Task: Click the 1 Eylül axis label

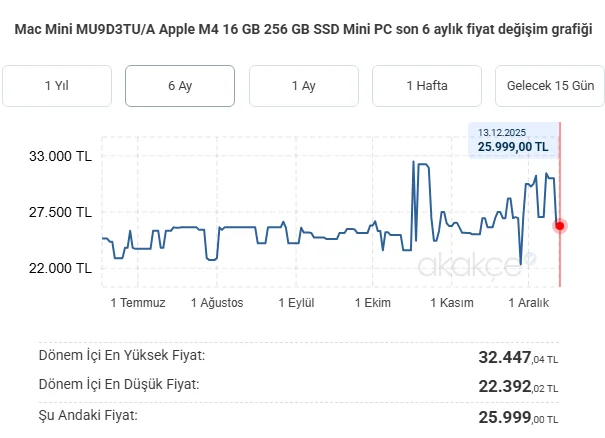Action: pyautogui.click(x=297, y=303)
